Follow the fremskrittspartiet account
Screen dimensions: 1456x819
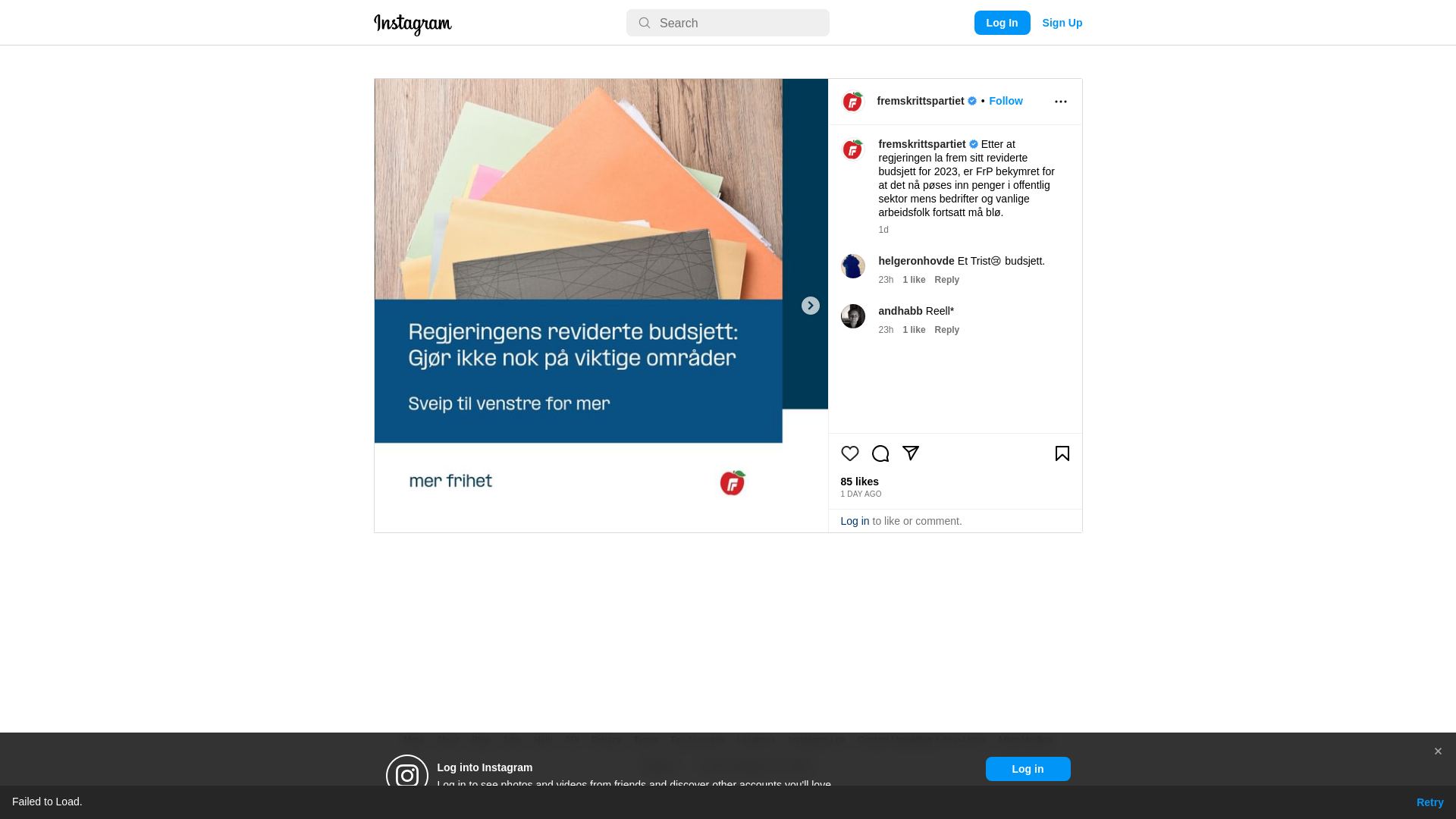tap(1006, 101)
